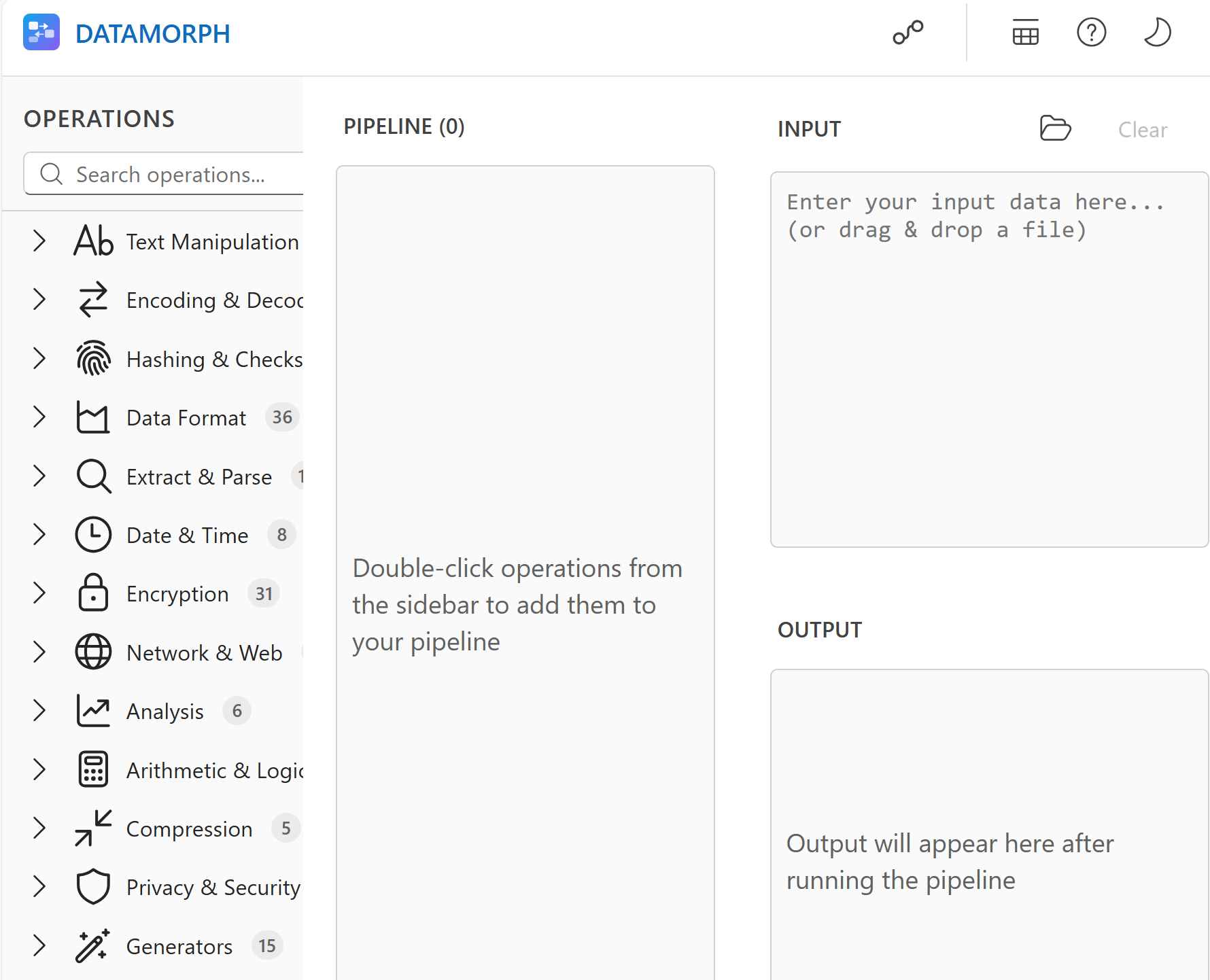Screen dimensions: 1210x980
Task: Open the help question mark icon
Action: (1091, 33)
